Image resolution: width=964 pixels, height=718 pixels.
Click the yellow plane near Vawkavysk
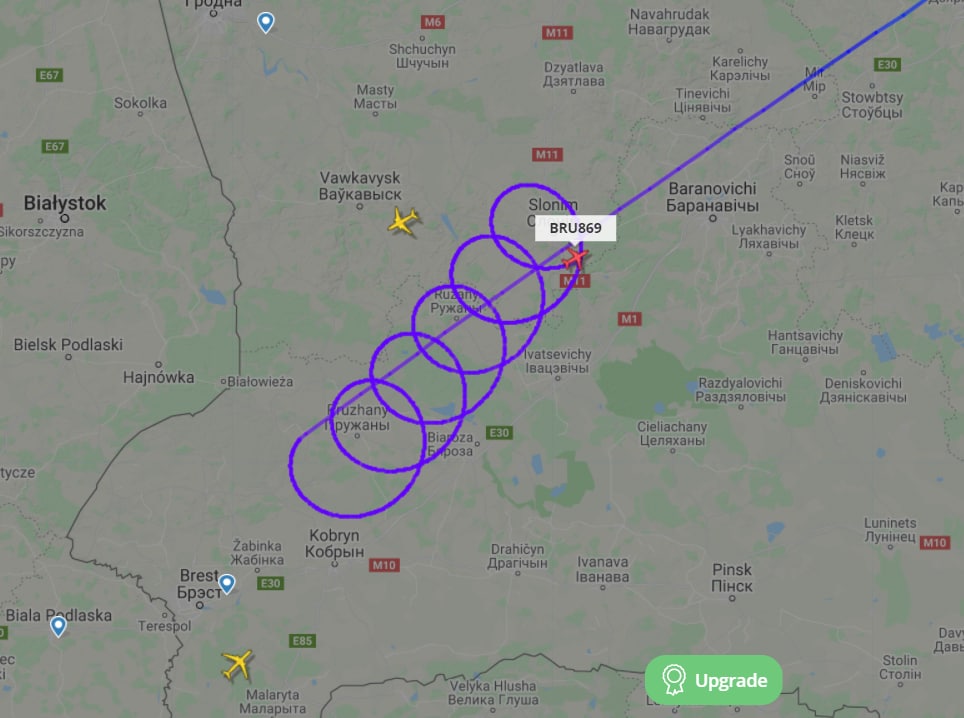point(403,221)
